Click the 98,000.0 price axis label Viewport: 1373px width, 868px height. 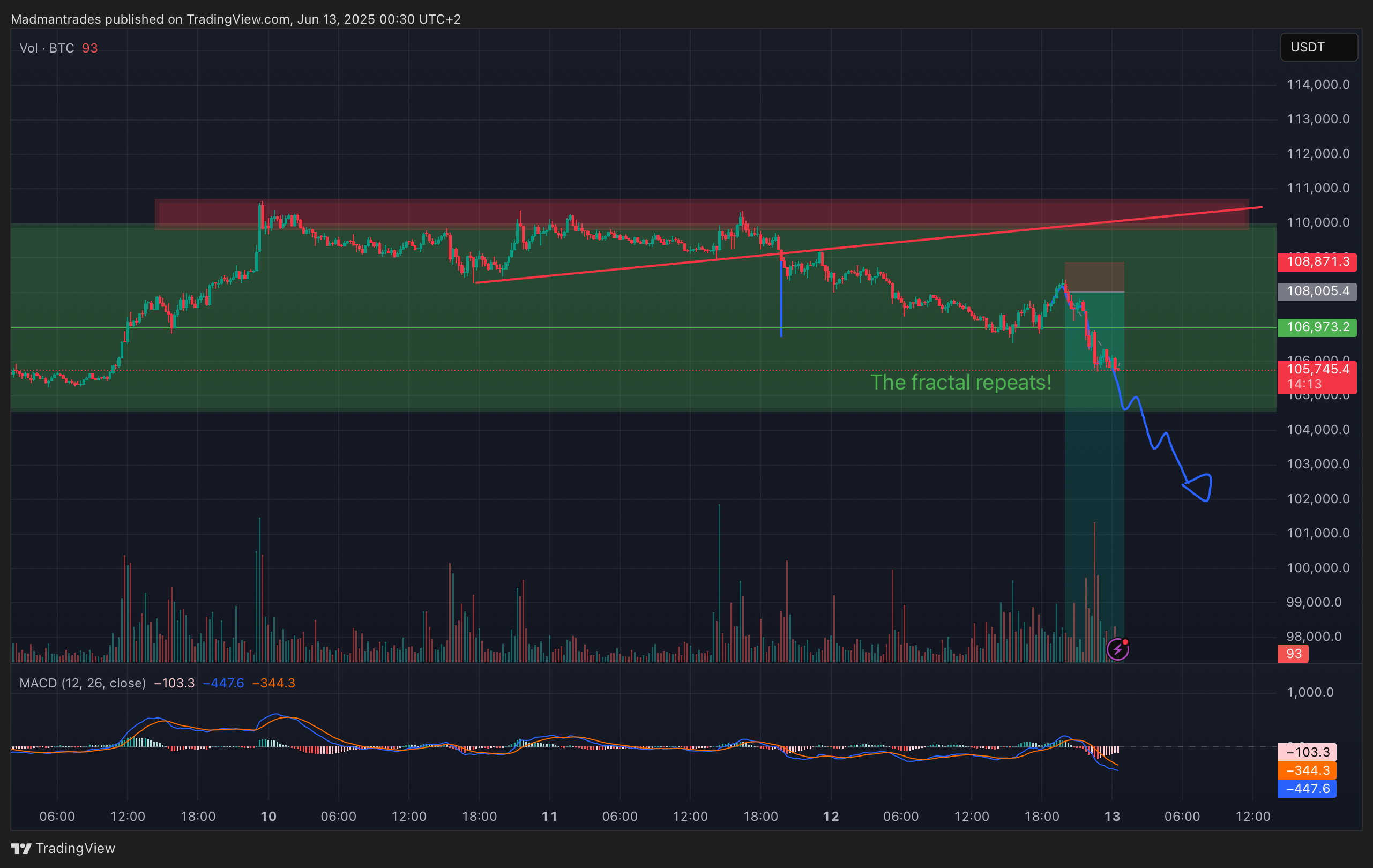1314,637
